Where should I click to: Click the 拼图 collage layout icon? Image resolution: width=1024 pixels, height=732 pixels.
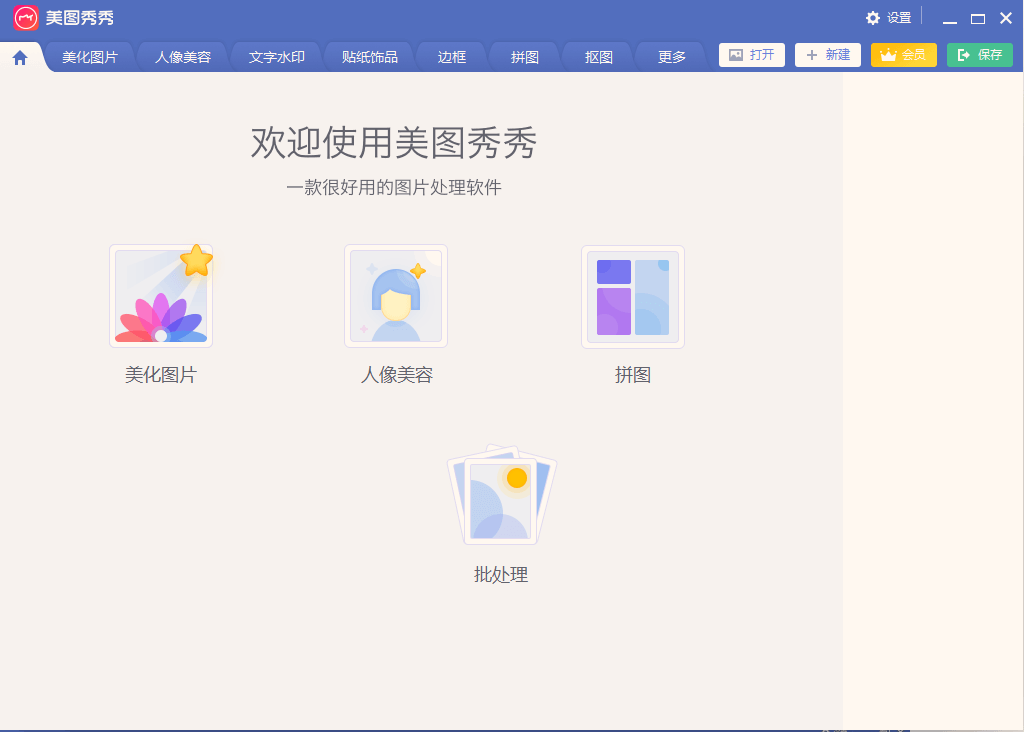tap(633, 296)
